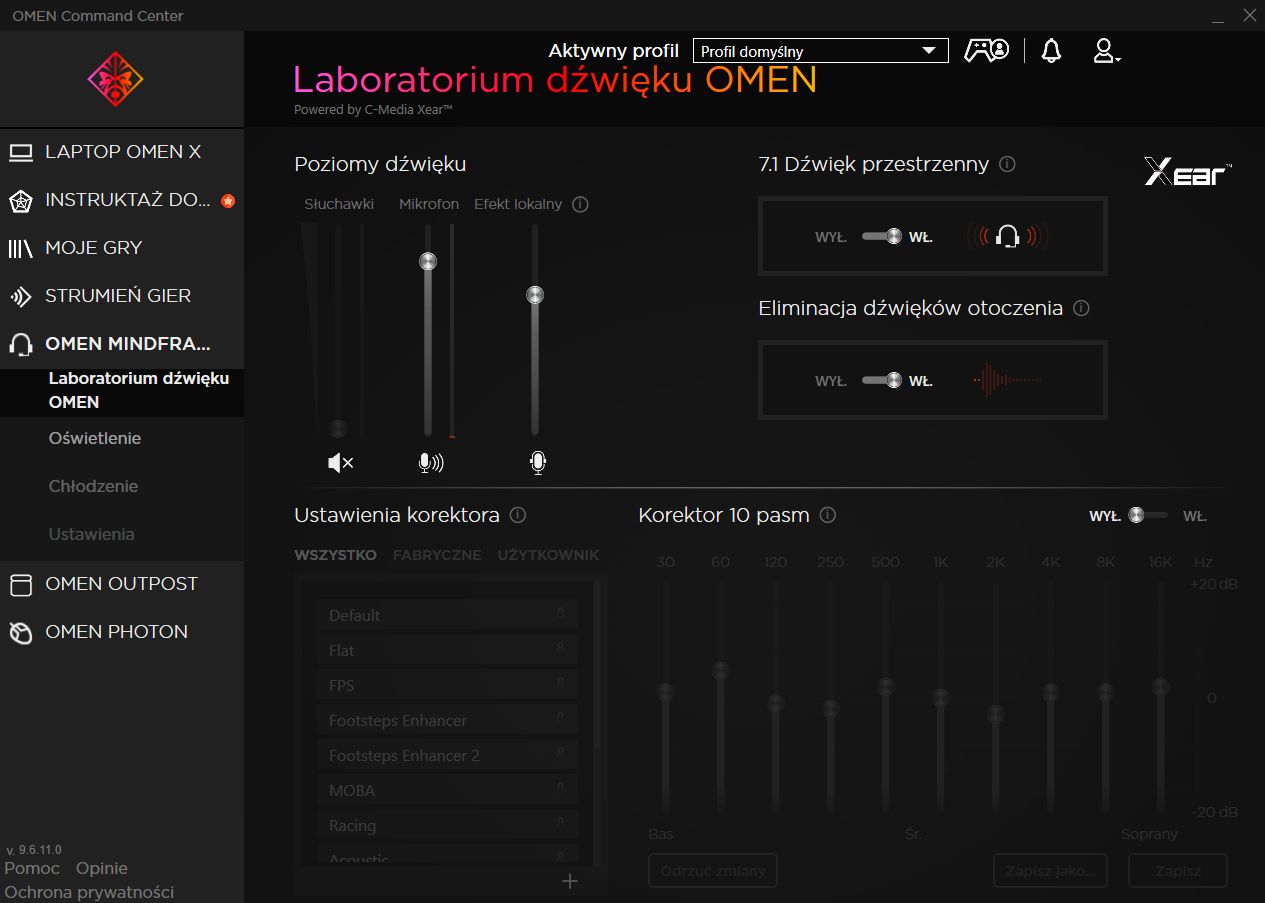The height and width of the screenshot is (903, 1265).
Task: Click the presets list scrollbar
Action: (x=597, y=665)
